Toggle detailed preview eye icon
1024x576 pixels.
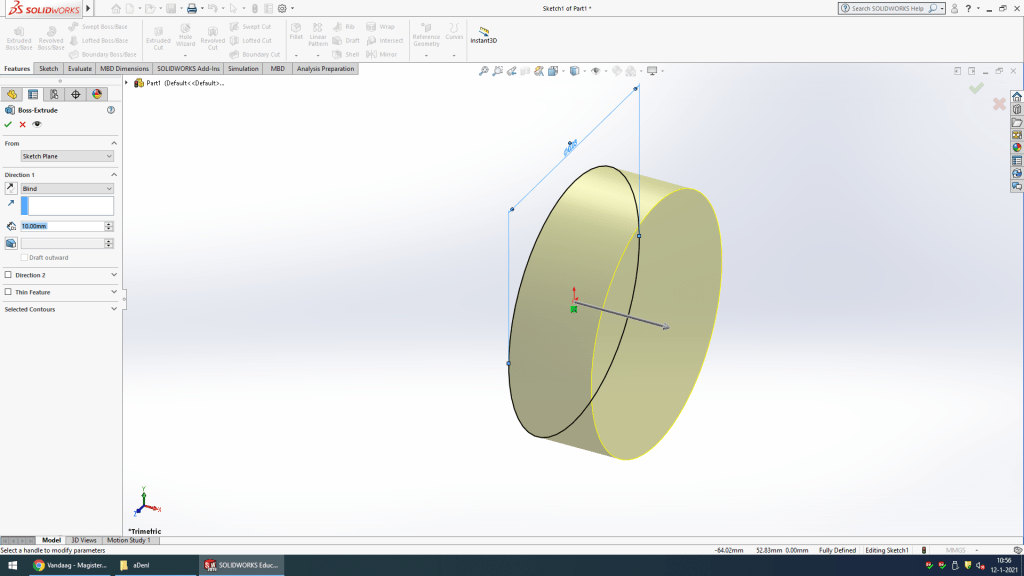(x=37, y=124)
